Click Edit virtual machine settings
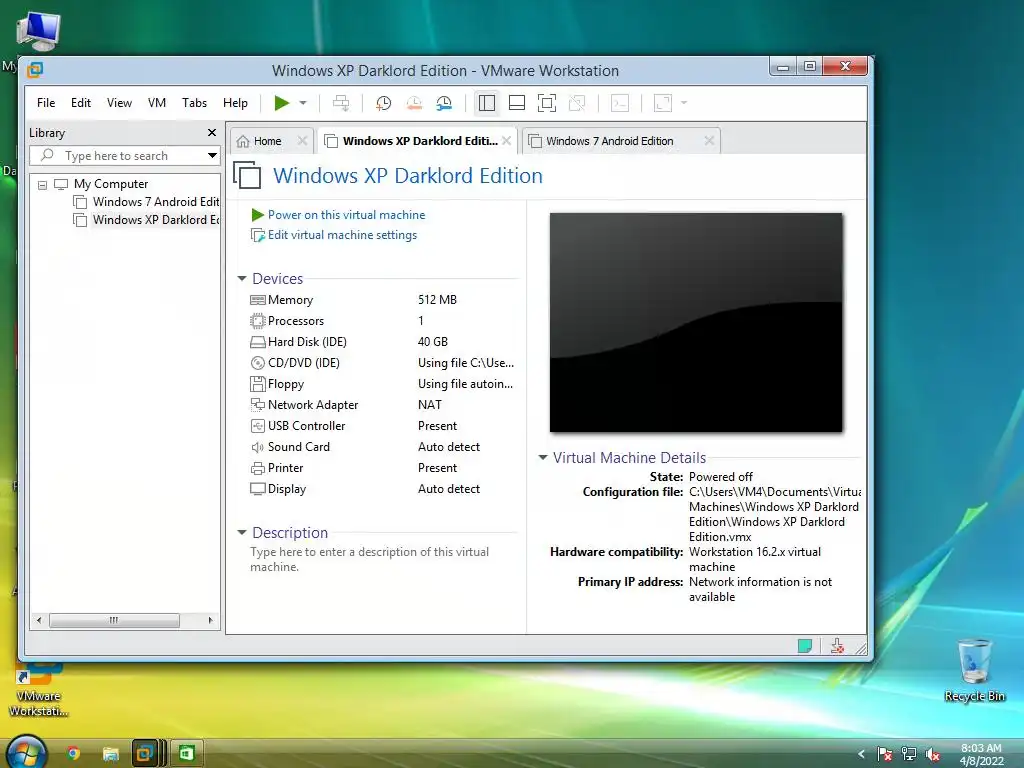 [x=342, y=235]
